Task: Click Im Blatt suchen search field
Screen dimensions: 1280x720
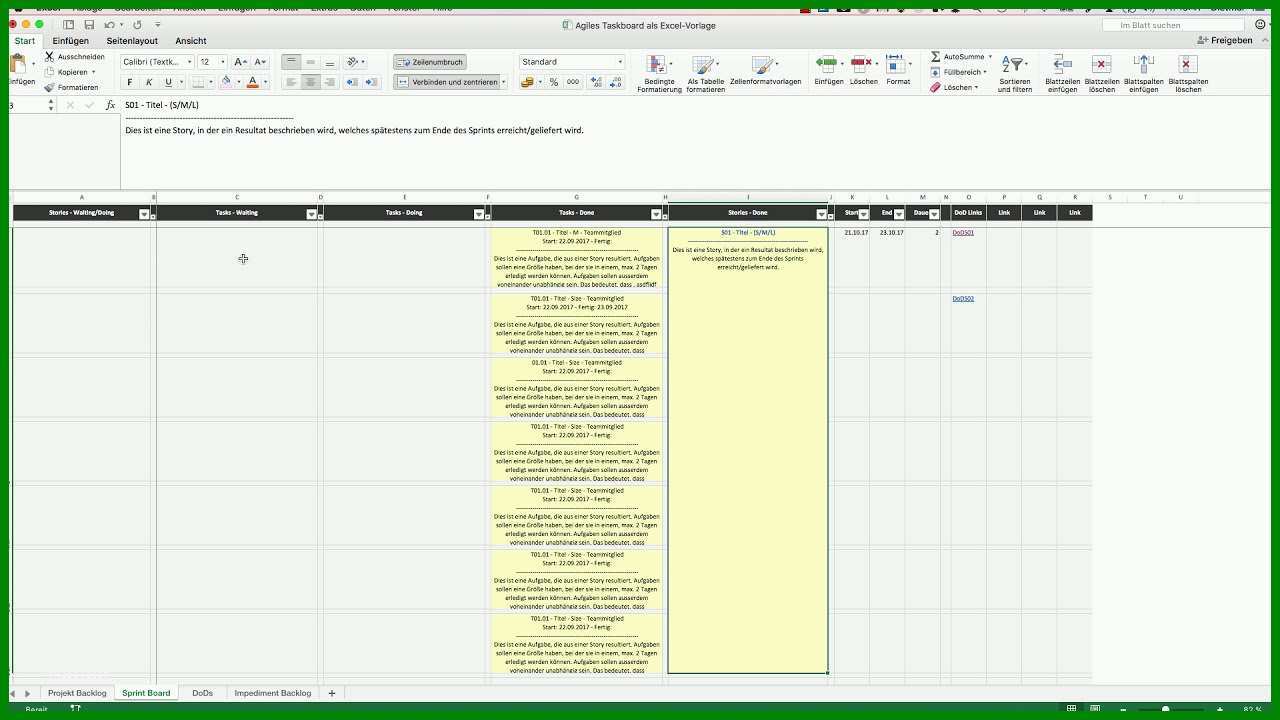Action: click(1171, 25)
